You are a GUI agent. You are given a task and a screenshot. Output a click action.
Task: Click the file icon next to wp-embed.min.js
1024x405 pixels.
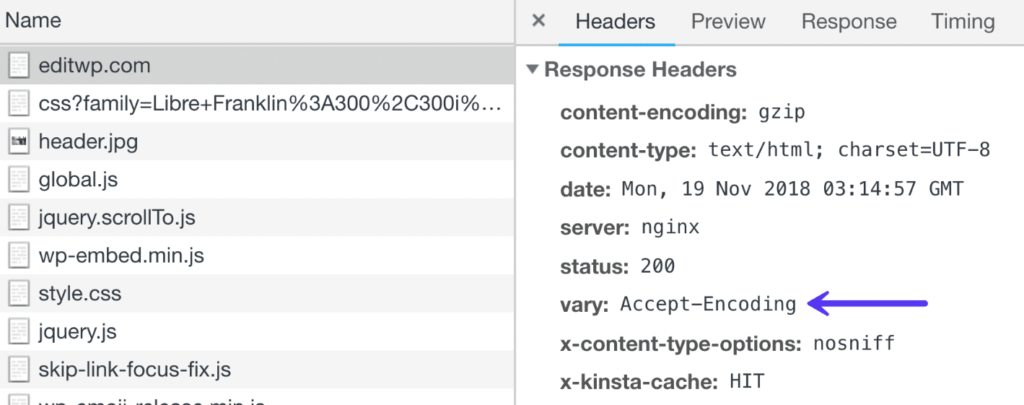click(19, 256)
